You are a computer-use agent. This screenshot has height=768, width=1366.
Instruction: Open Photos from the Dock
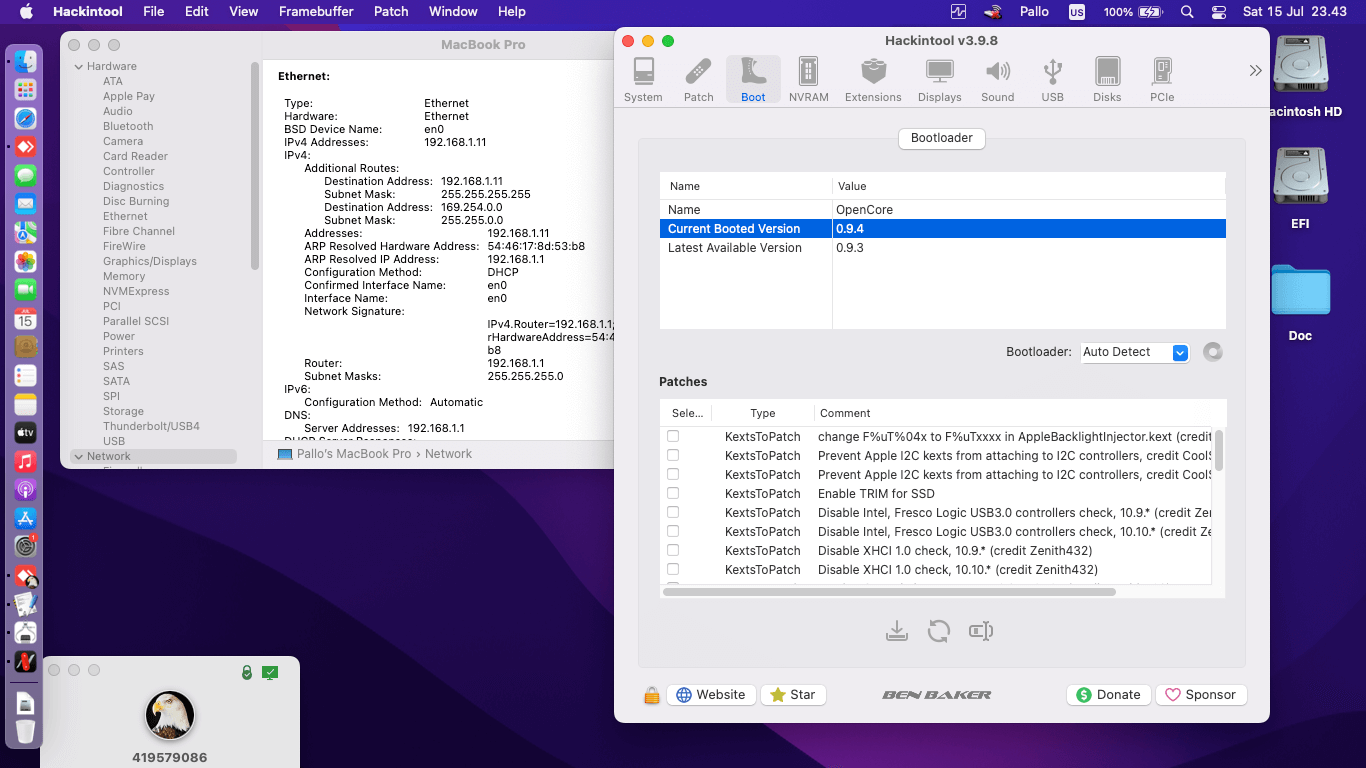point(26,262)
